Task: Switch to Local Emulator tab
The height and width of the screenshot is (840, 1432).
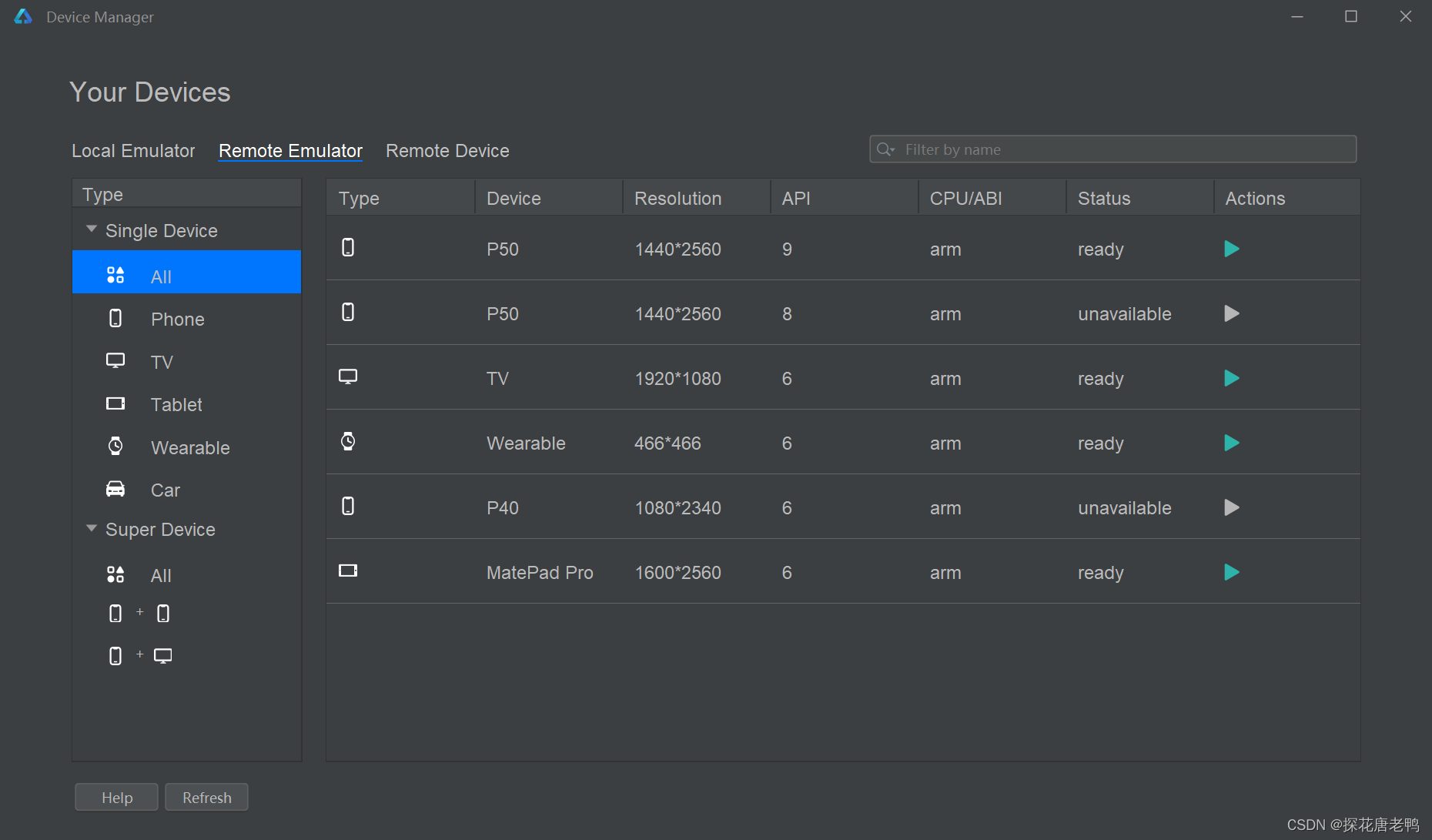Action: (133, 151)
